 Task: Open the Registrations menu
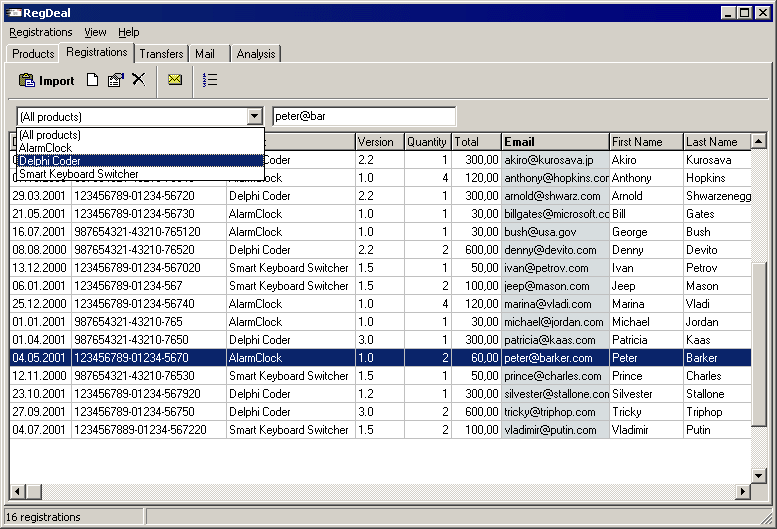(41, 32)
